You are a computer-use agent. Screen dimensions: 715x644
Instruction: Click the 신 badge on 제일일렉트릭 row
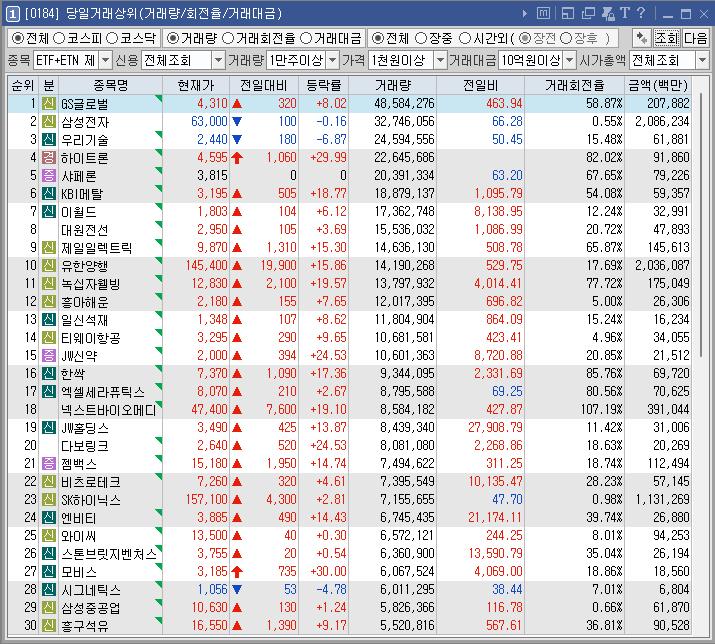pos(49,248)
